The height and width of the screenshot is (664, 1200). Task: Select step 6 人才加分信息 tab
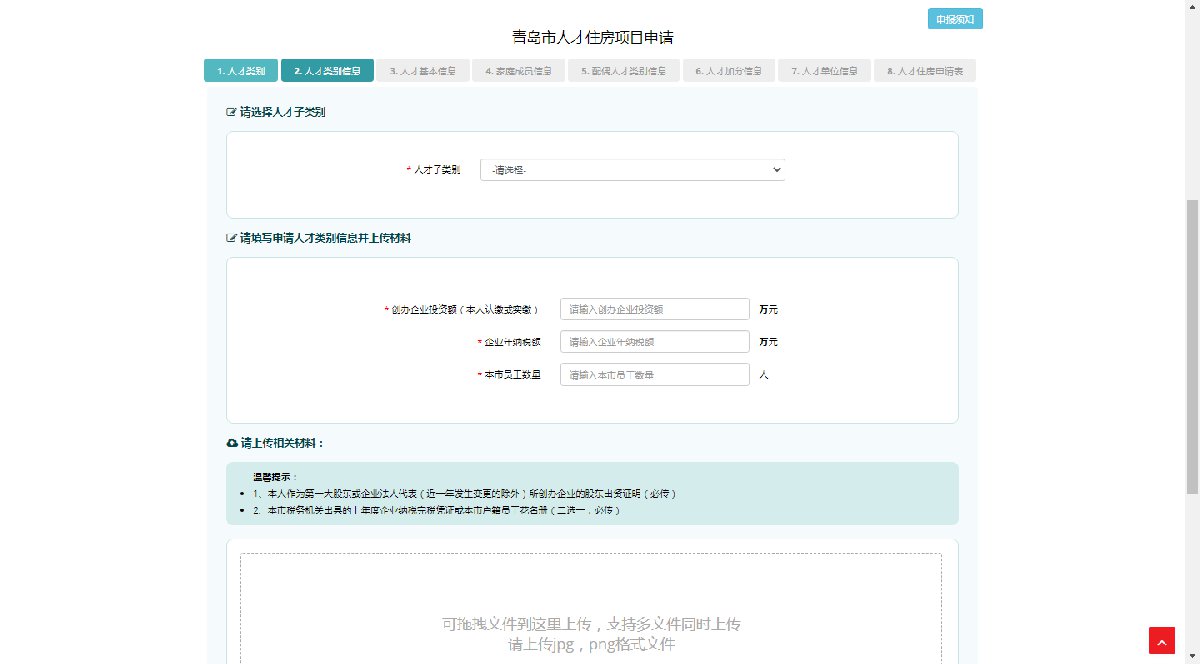(x=729, y=71)
